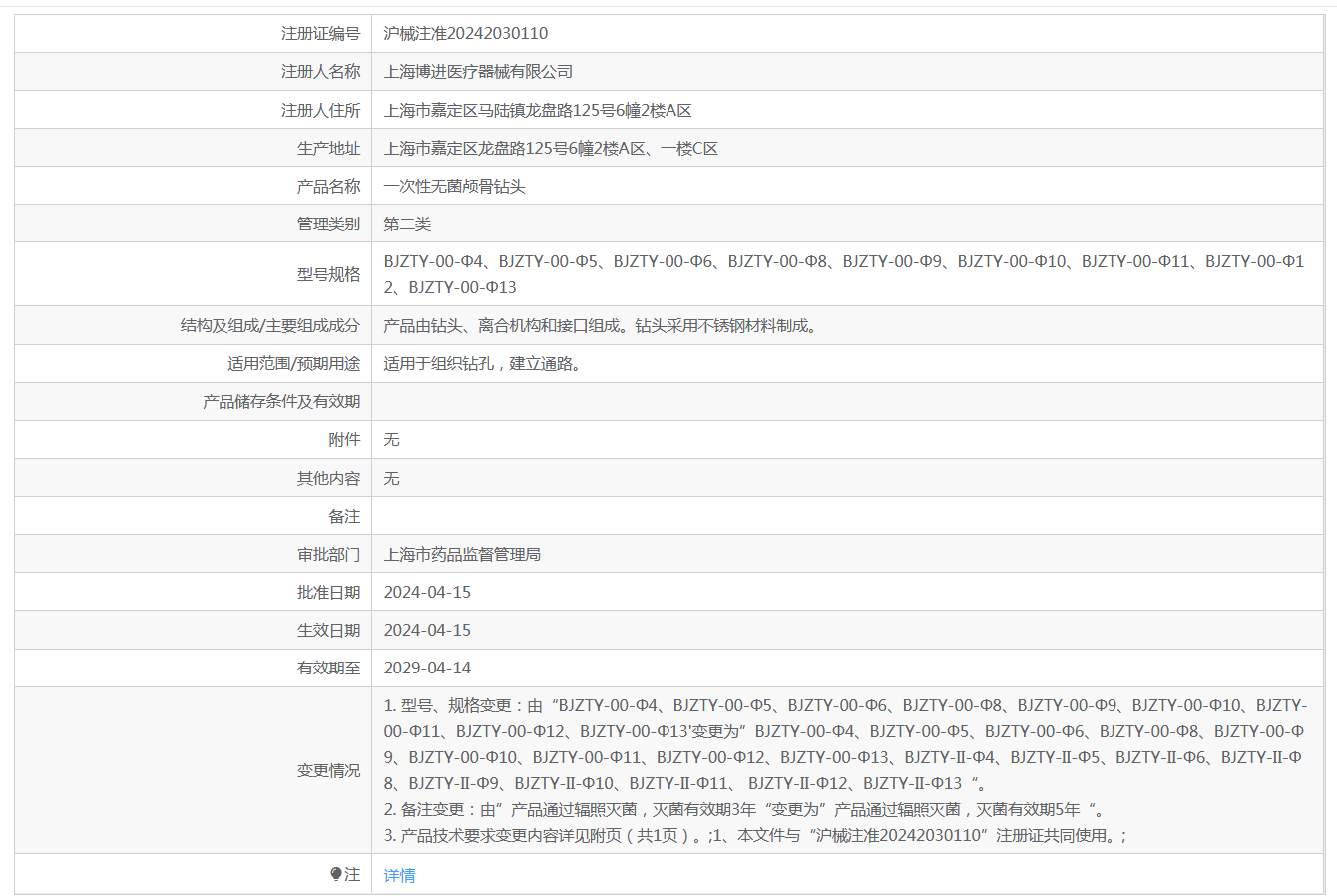
Task: Select registration number 沪械注准20242030110
Action: pyautogui.click(x=466, y=33)
